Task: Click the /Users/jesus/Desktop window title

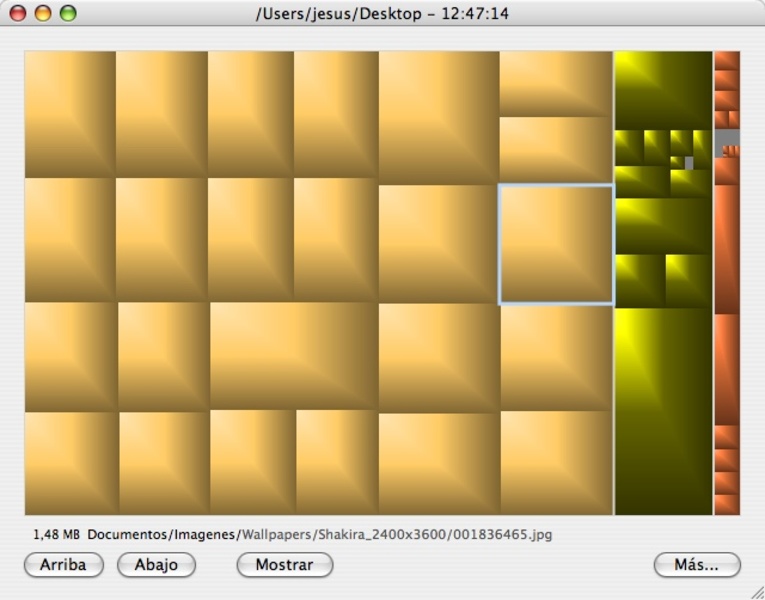Action: coord(338,14)
